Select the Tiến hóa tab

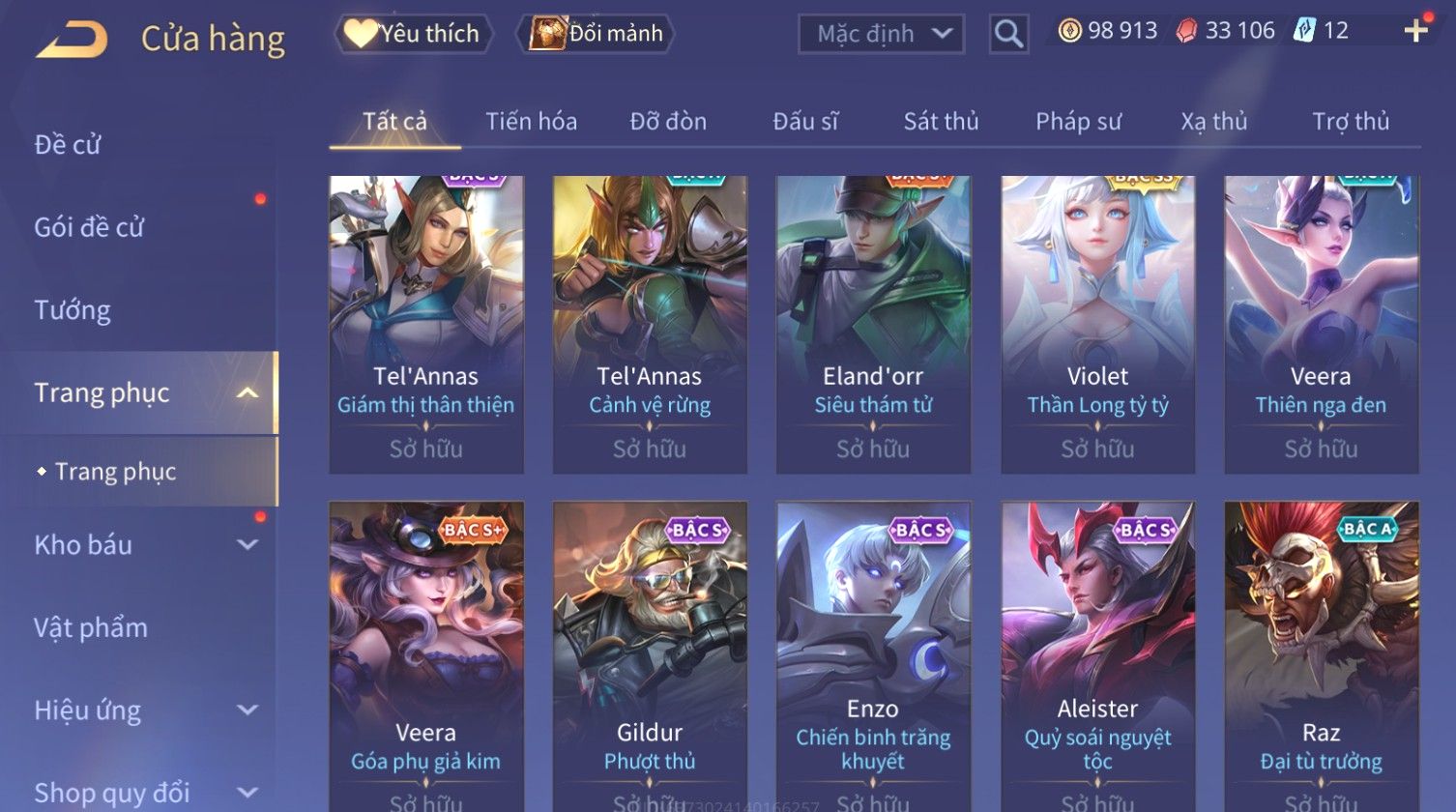pos(531,122)
